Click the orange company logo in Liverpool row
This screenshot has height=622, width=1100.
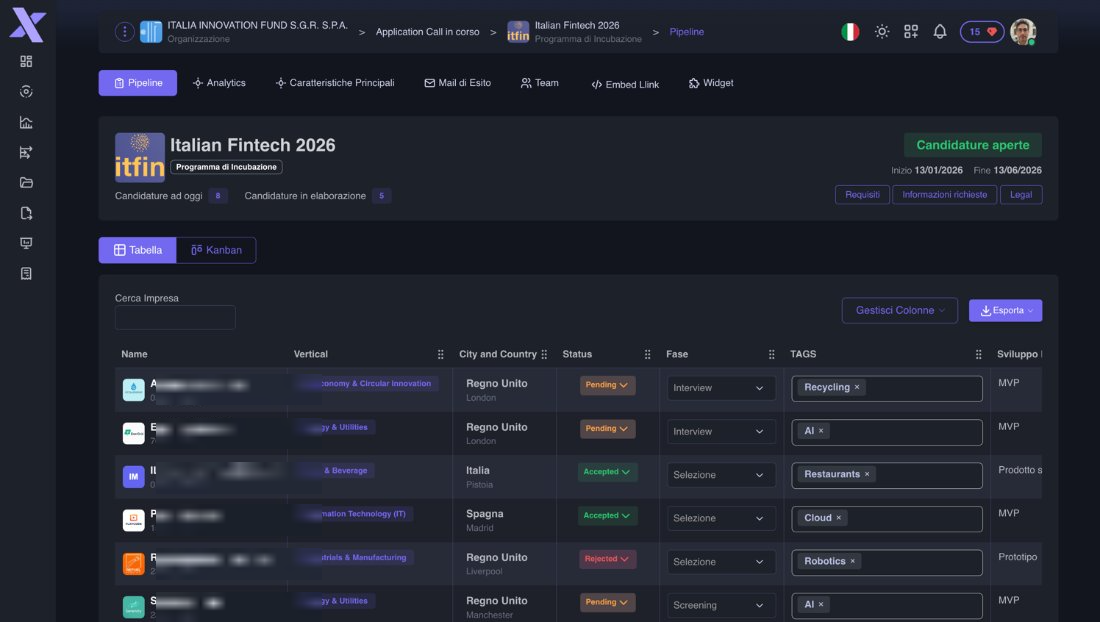(x=133, y=564)
